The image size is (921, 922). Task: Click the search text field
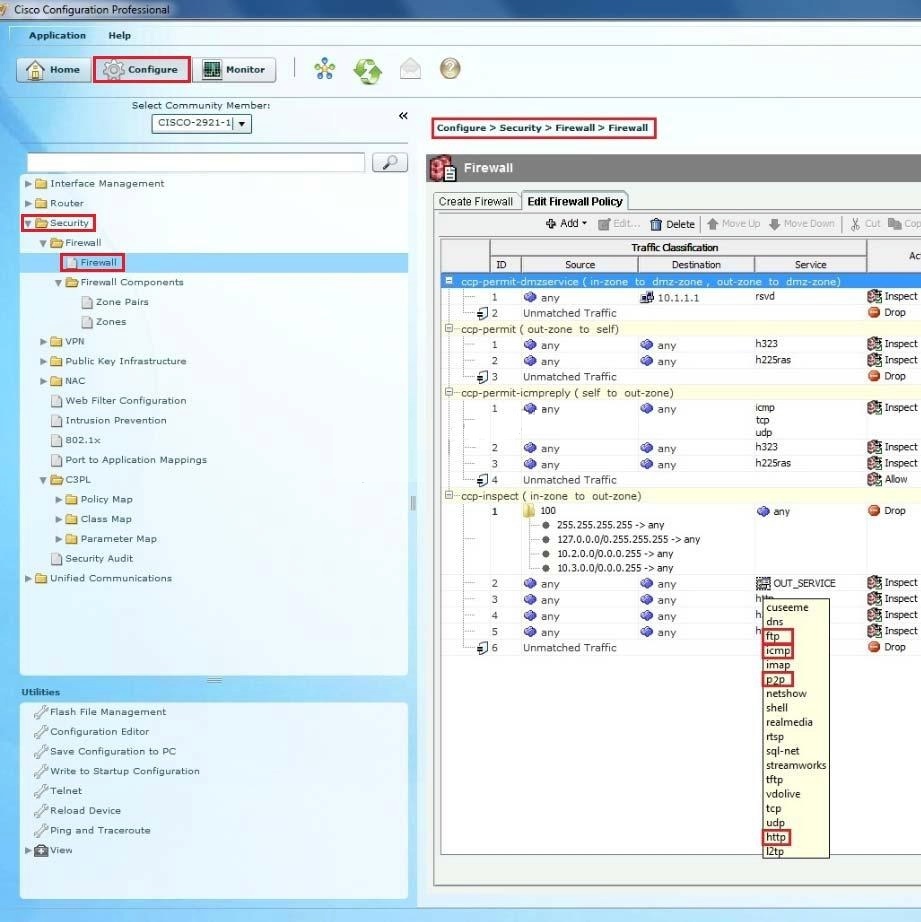click(196, 162)
